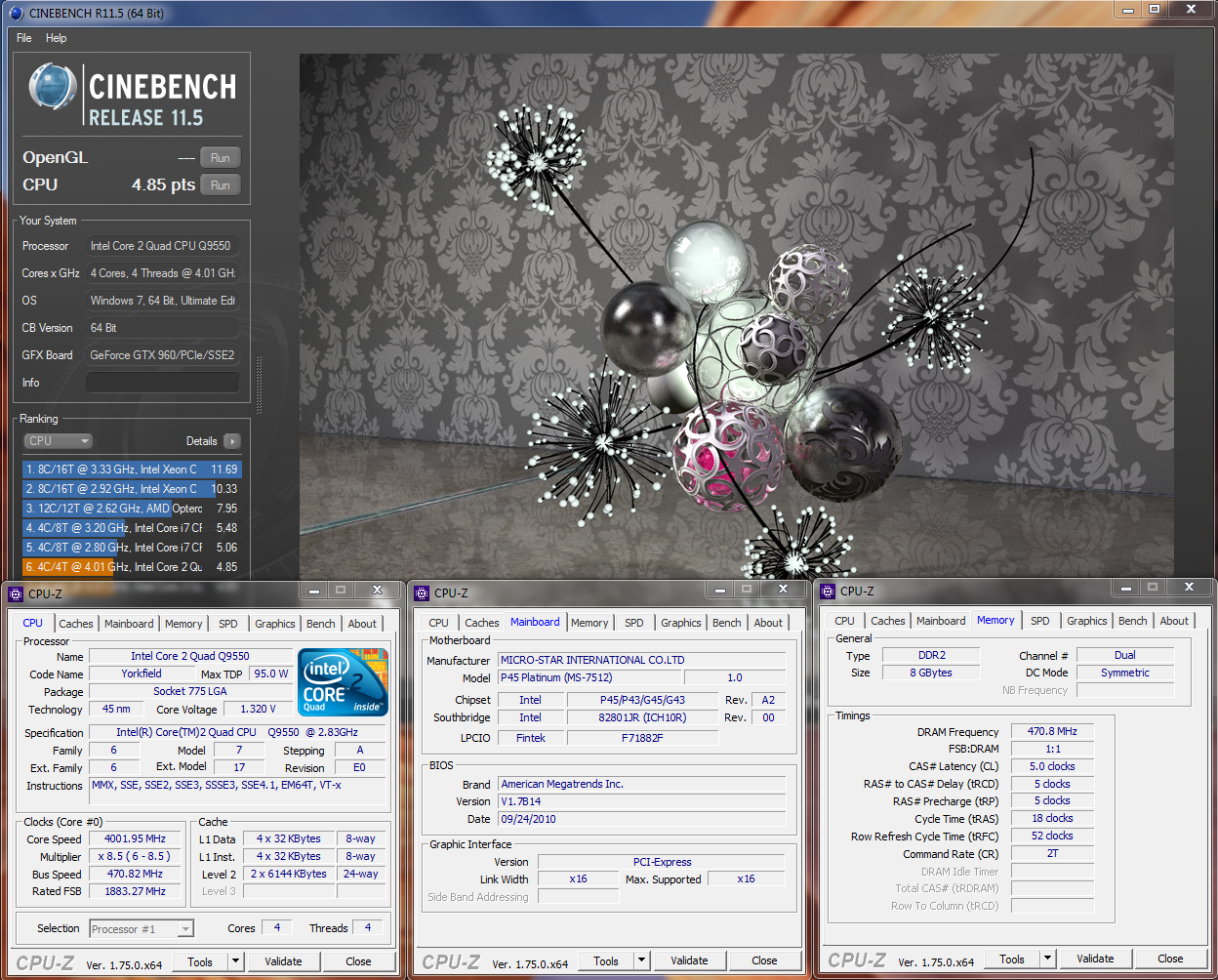This screenshot has width=1218, height=980.
Task: Open the Help menu in Cinebench
Action: pyautogui.click(x=57, y=38)
